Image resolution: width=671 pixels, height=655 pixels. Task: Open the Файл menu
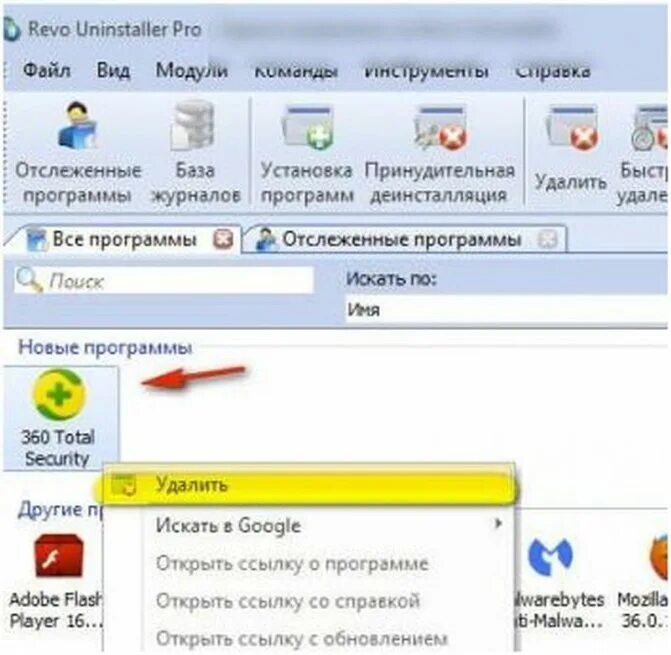pos(47,70)
